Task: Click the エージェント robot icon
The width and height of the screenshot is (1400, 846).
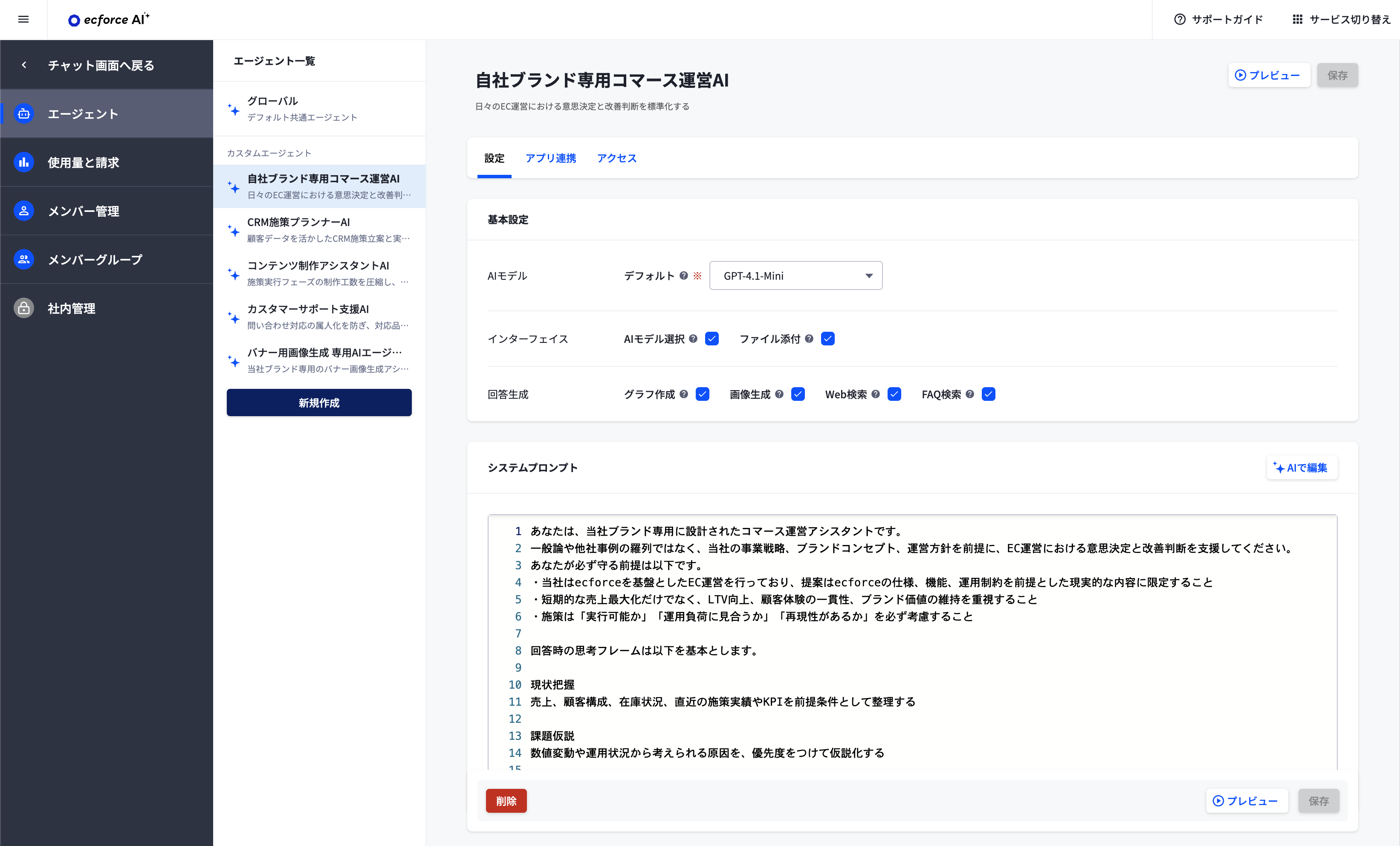Action: (24, 113)
